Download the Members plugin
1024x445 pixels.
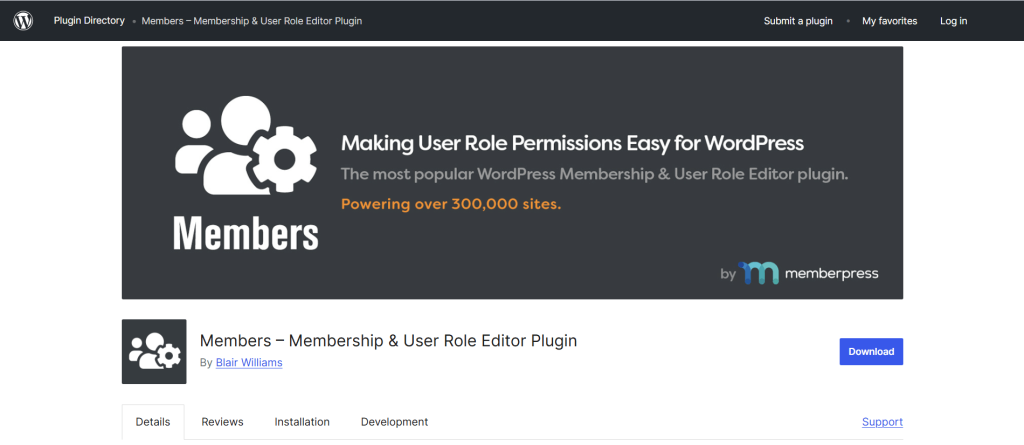871,352
